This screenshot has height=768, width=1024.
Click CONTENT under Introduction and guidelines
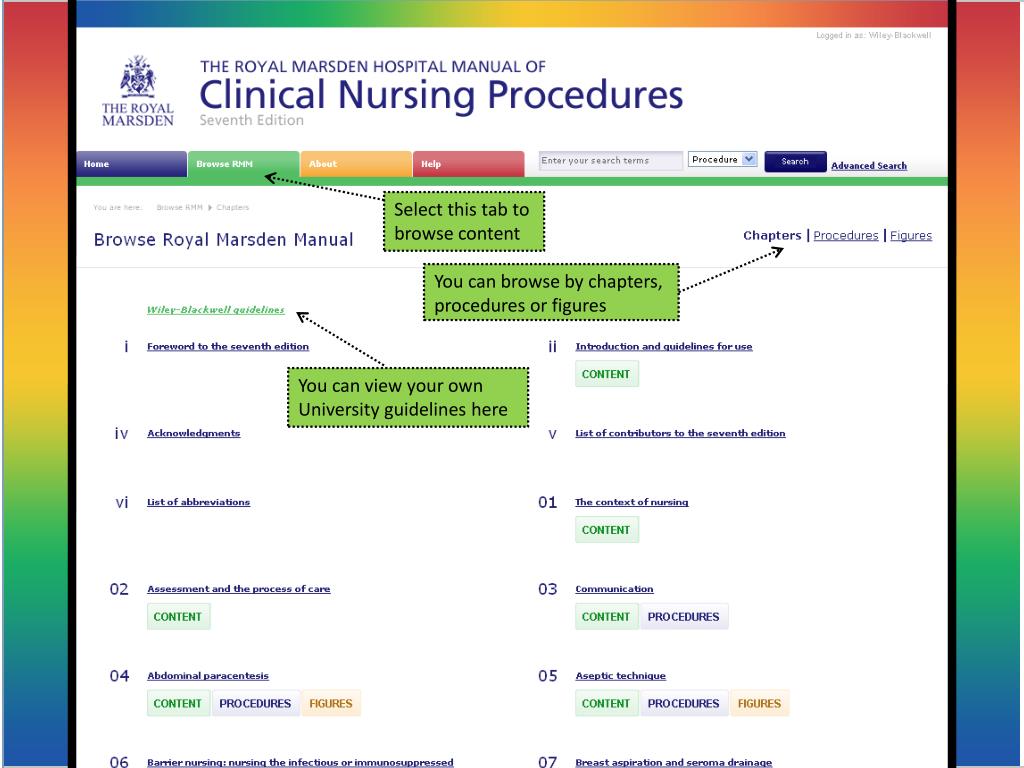[606, 374]
